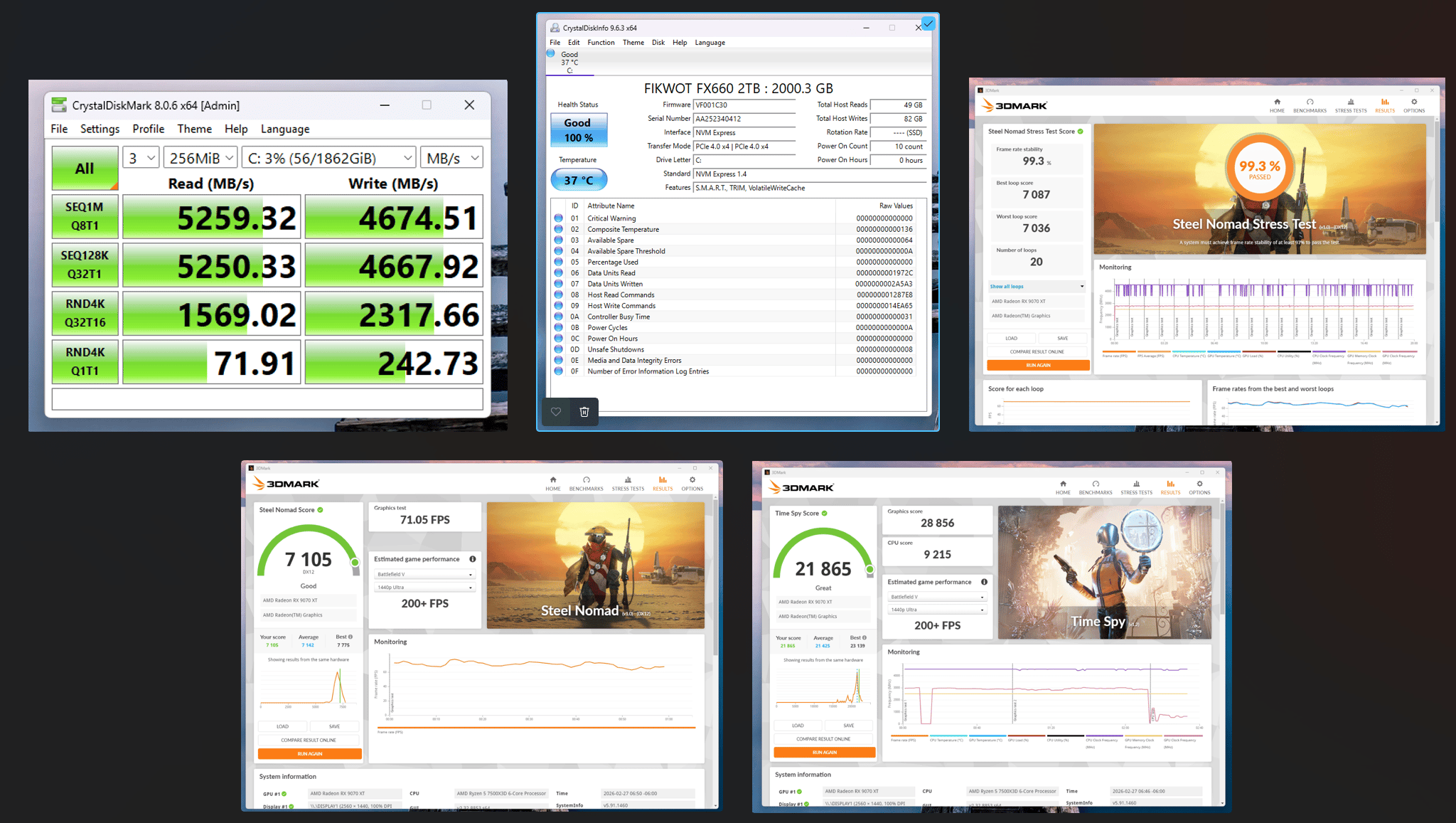Click the trash delete icon below CrystalDiskInfo
This screenshot has width=1456, height=823.
click(x=584, y=412)
